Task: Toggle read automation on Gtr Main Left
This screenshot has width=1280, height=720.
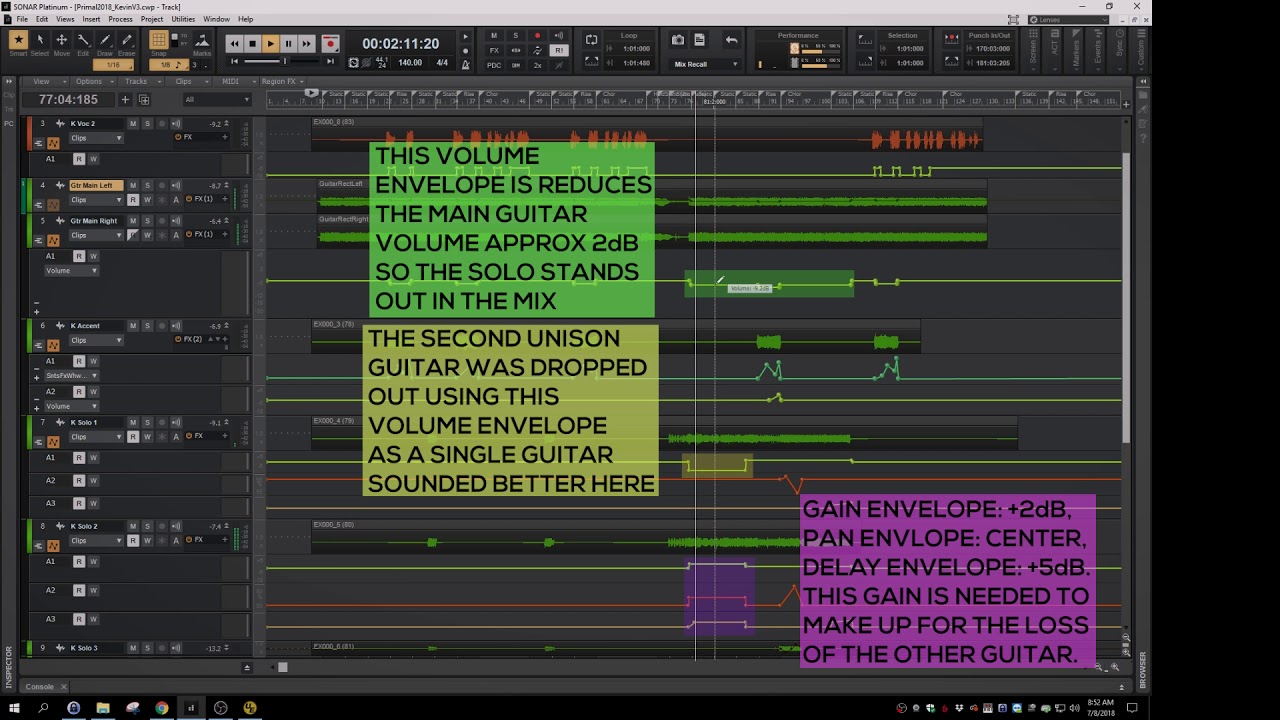Action: point(133,200)
